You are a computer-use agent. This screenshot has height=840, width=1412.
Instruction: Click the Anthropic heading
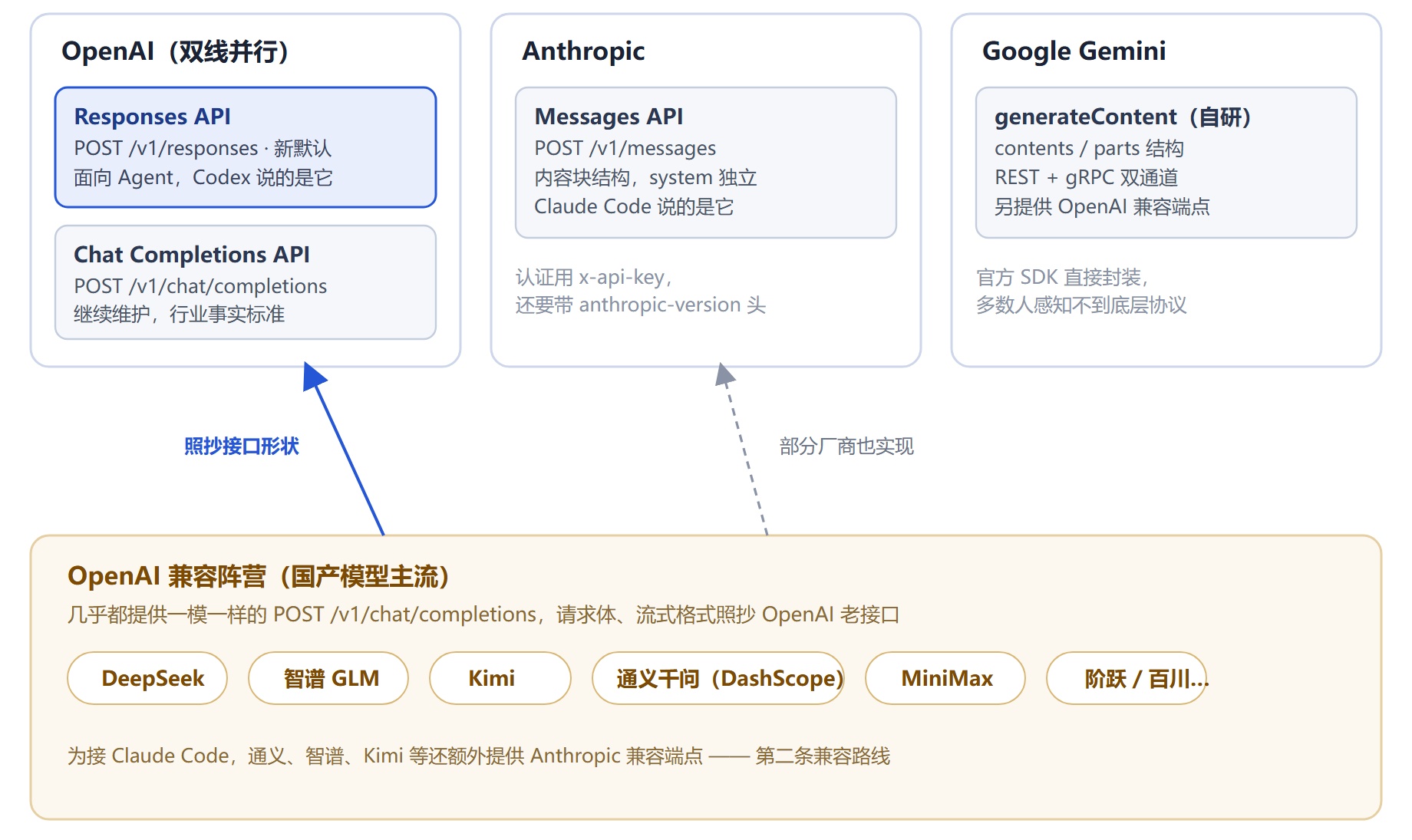(x=583, y=51)
